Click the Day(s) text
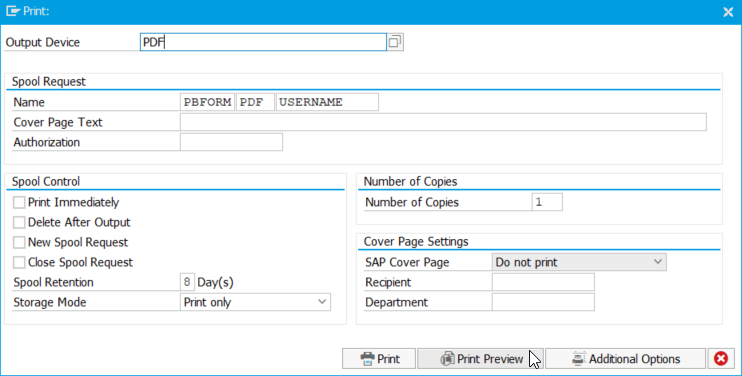This screenshot has width=742, height=376. (215, 282)
